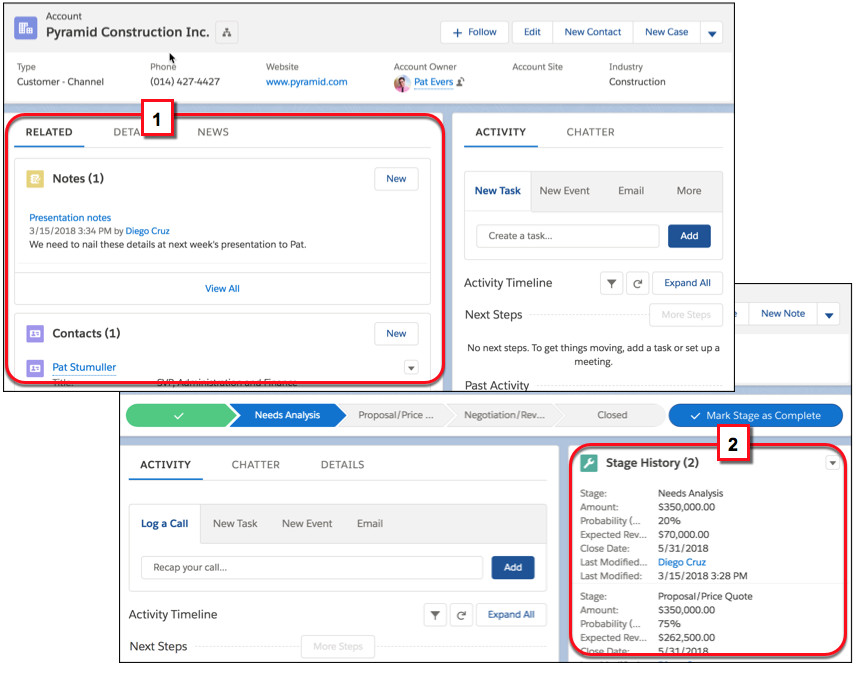The width and height of the screenshot is (855, 677).
Task: Select the Closed path stage
Action: click(612, 415)
